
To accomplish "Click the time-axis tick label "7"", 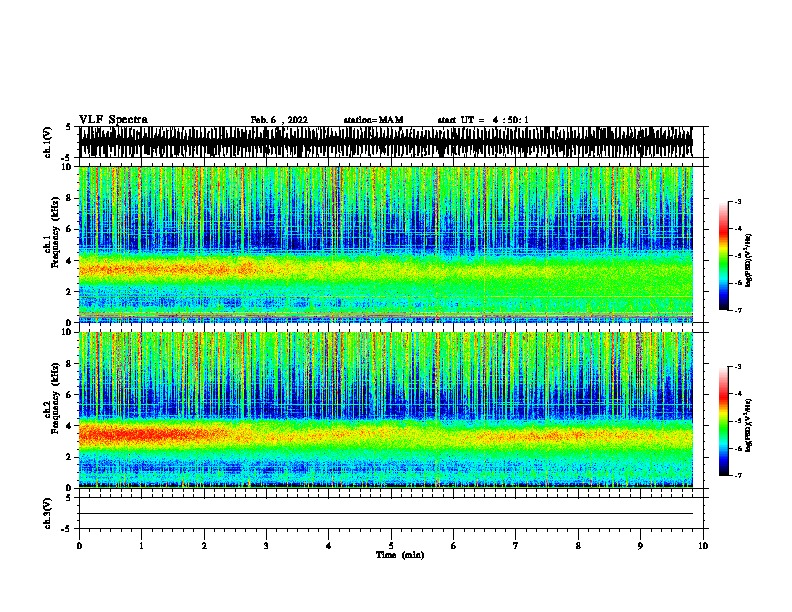I will [x=516, y=546].
